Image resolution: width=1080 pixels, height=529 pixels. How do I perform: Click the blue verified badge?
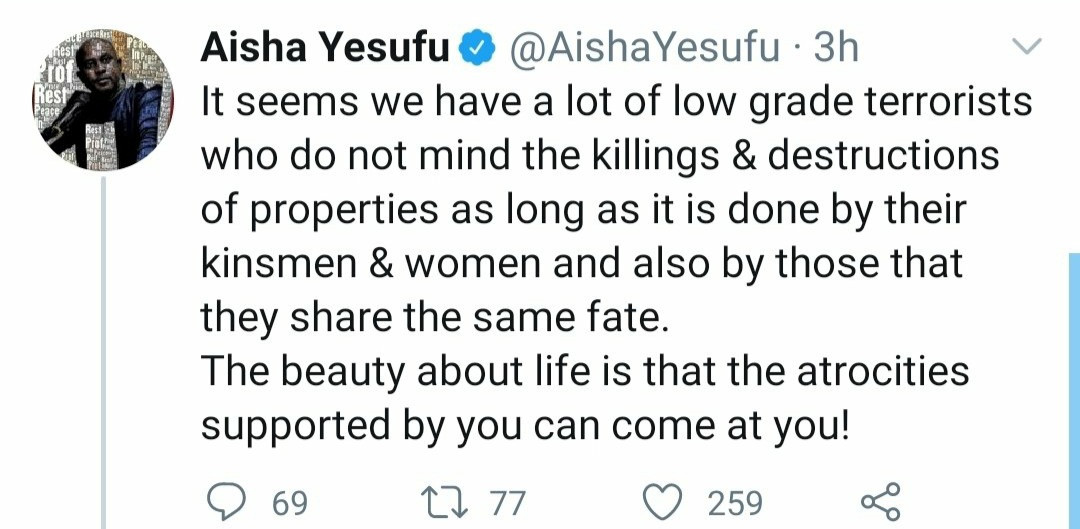click(477, 48)
